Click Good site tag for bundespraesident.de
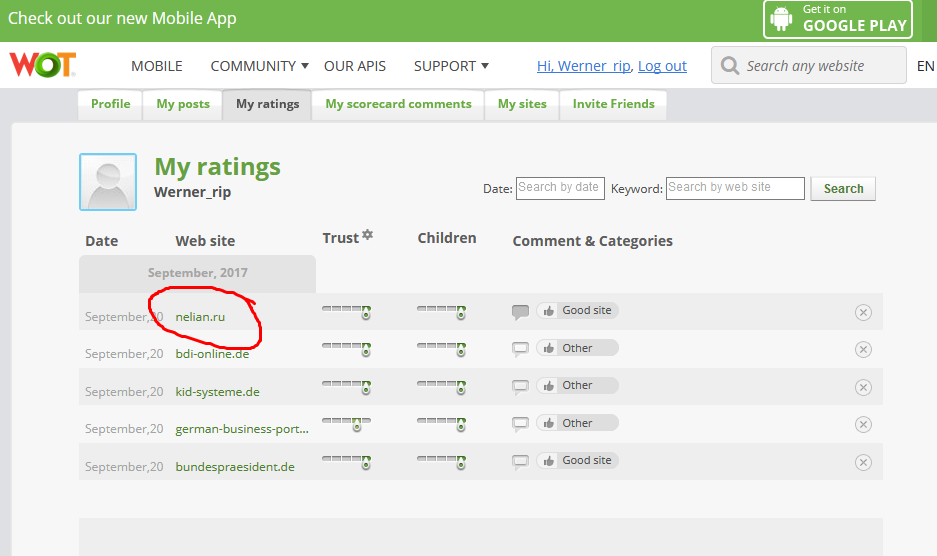This screenshot has height=556, width=937. pos(577,460)
